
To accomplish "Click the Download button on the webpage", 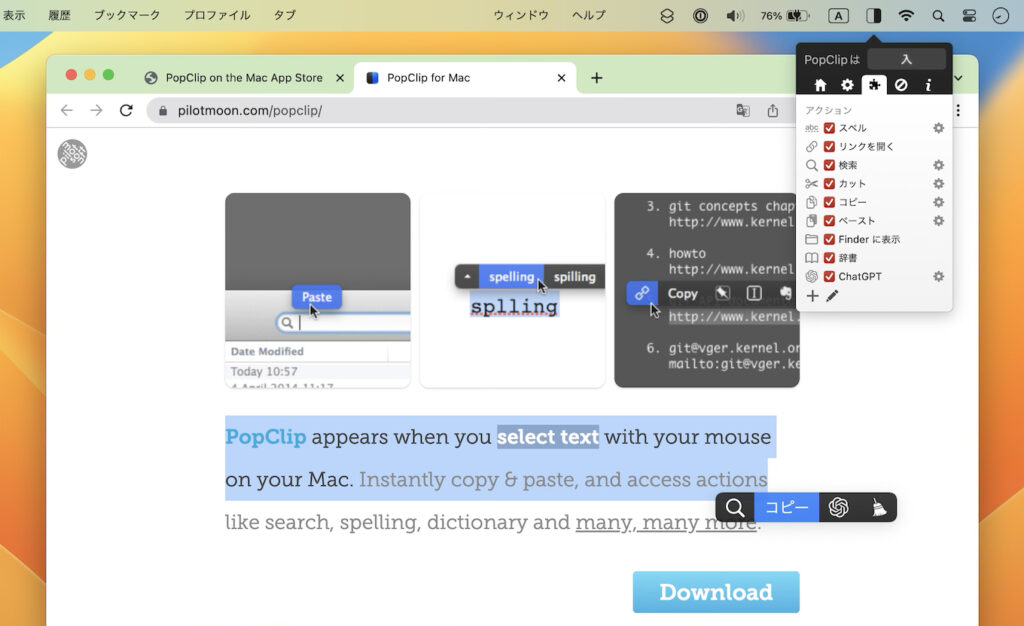I will pyautogui.click(x=716, y=591).
